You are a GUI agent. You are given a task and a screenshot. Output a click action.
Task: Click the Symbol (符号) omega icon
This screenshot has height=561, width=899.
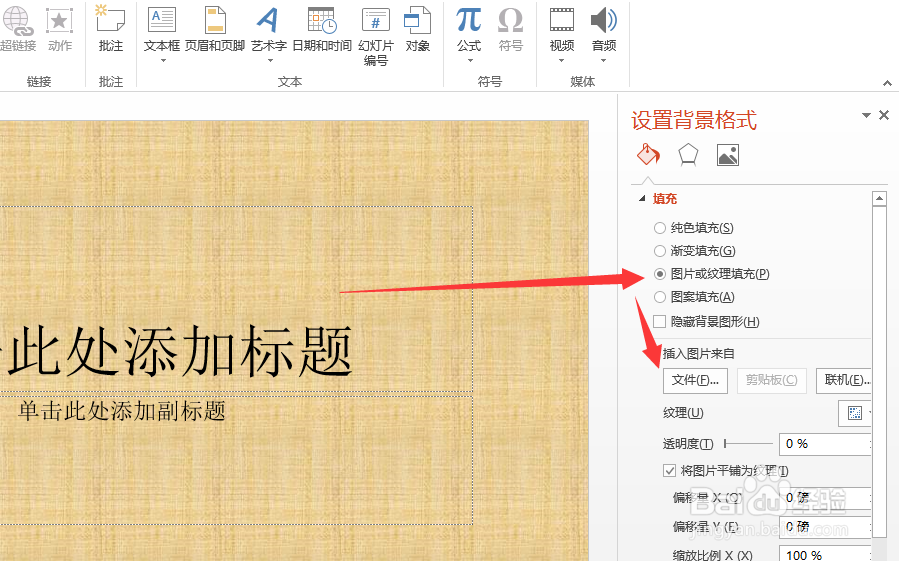[510, 20]
